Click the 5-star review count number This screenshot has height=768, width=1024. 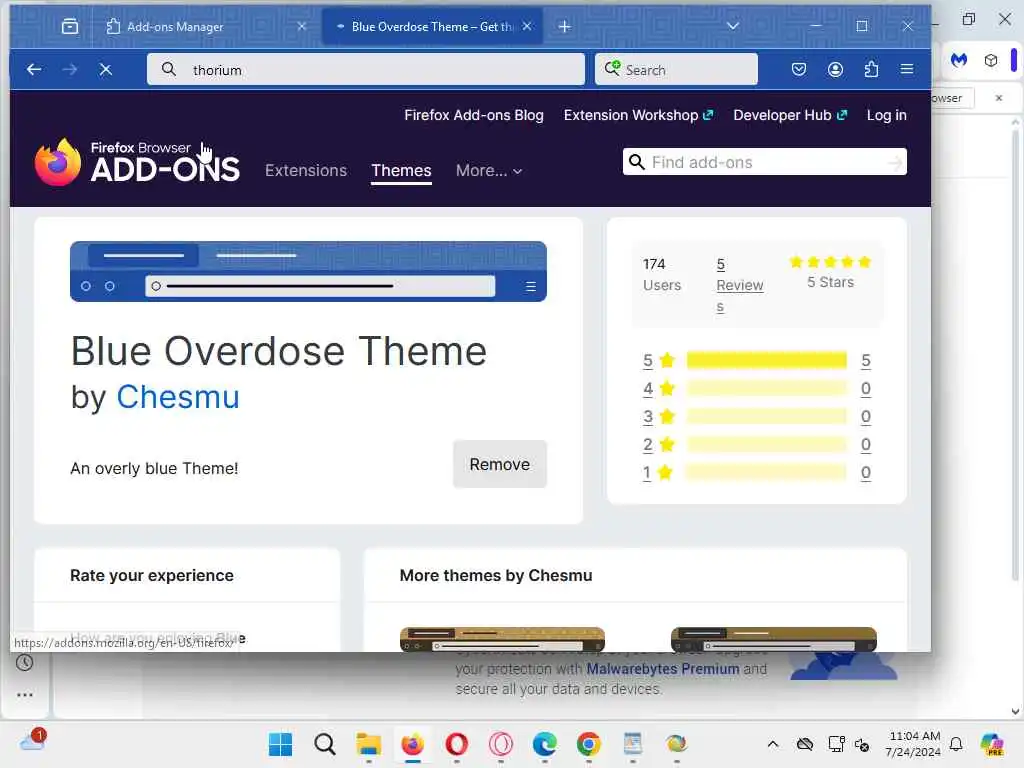click(x=865, y=360)
